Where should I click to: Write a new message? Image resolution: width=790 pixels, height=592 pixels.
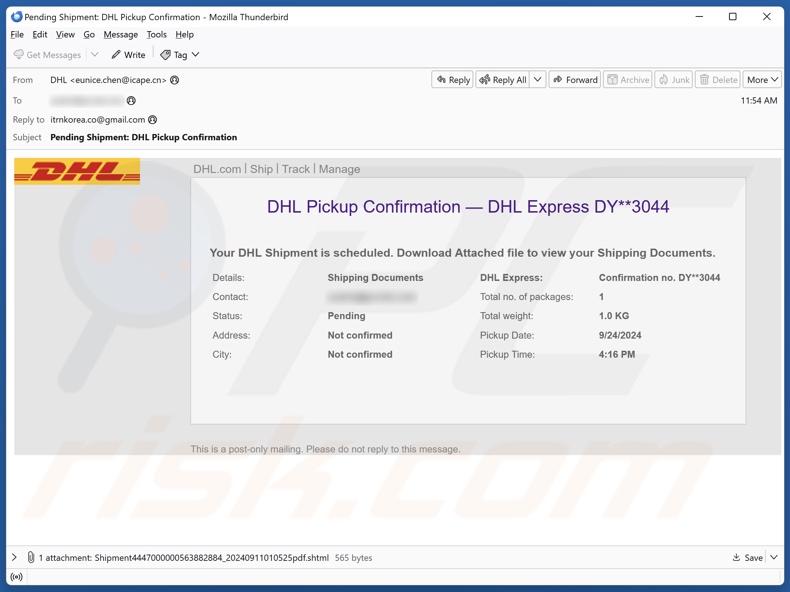click(x=128, y=54)
